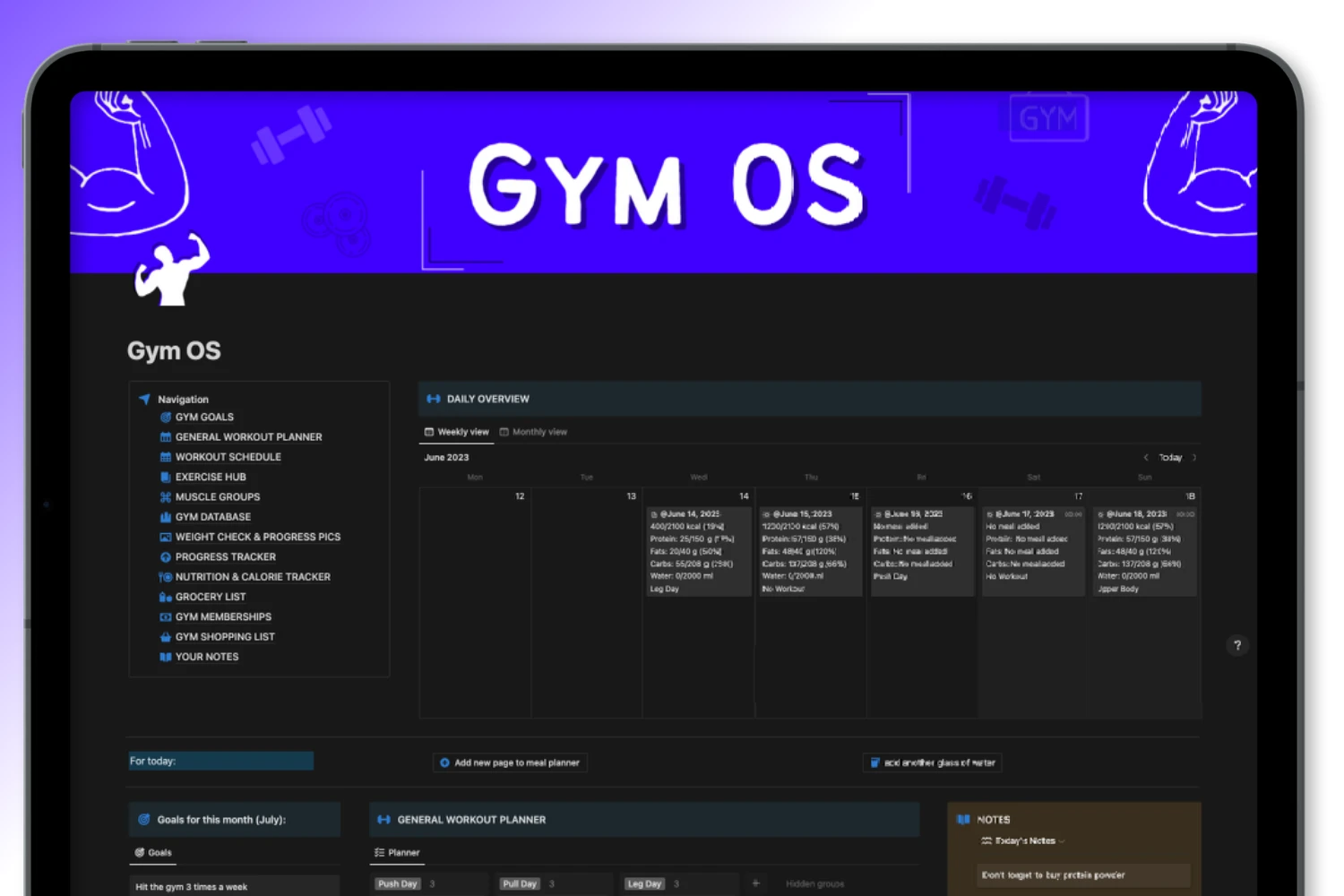This screenshot has width=1344, height=896.
Task: Click the GYM SHOPPING LIST basket icon
Action: pyautogui.click(x=166, y=637)
